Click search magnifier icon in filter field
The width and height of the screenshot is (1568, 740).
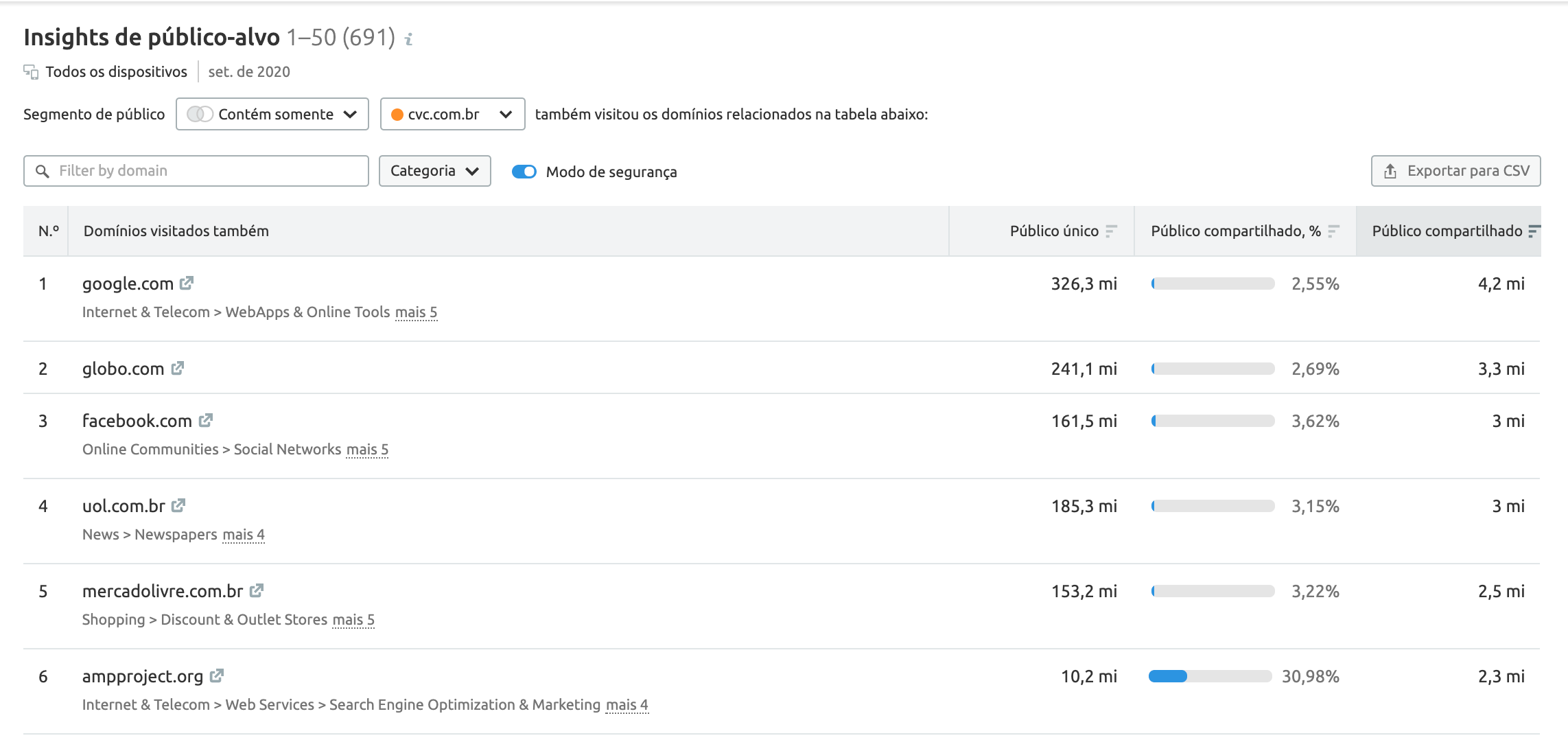pyautogui.click(x=43, y=171)
